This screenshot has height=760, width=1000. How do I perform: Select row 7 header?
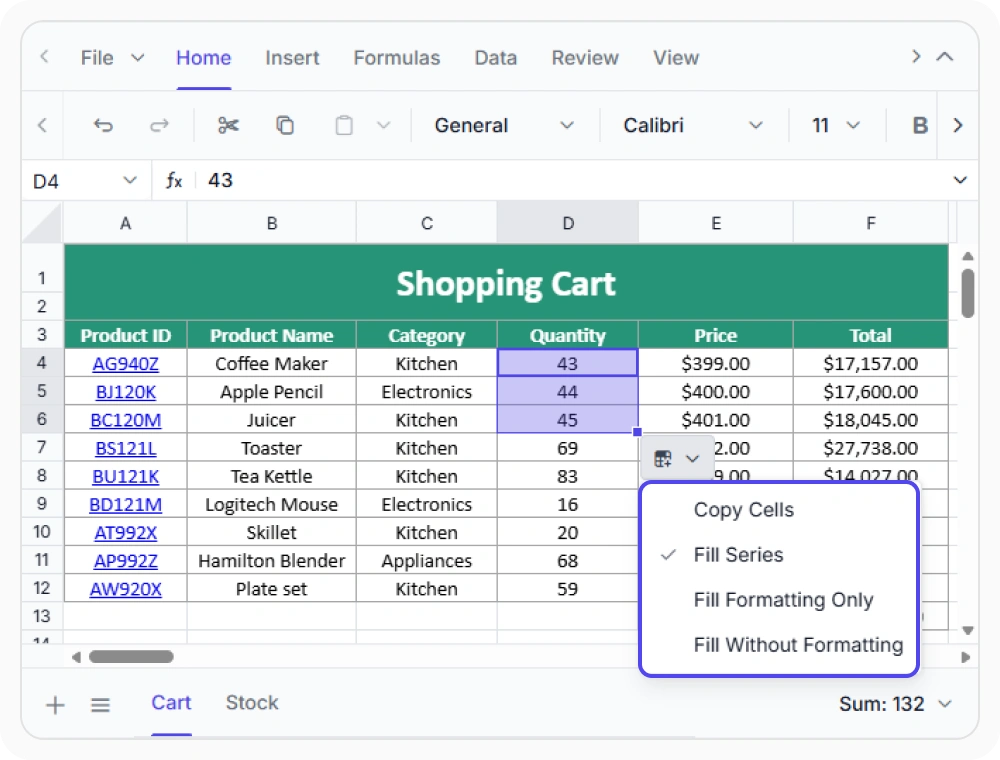point(42,448)
